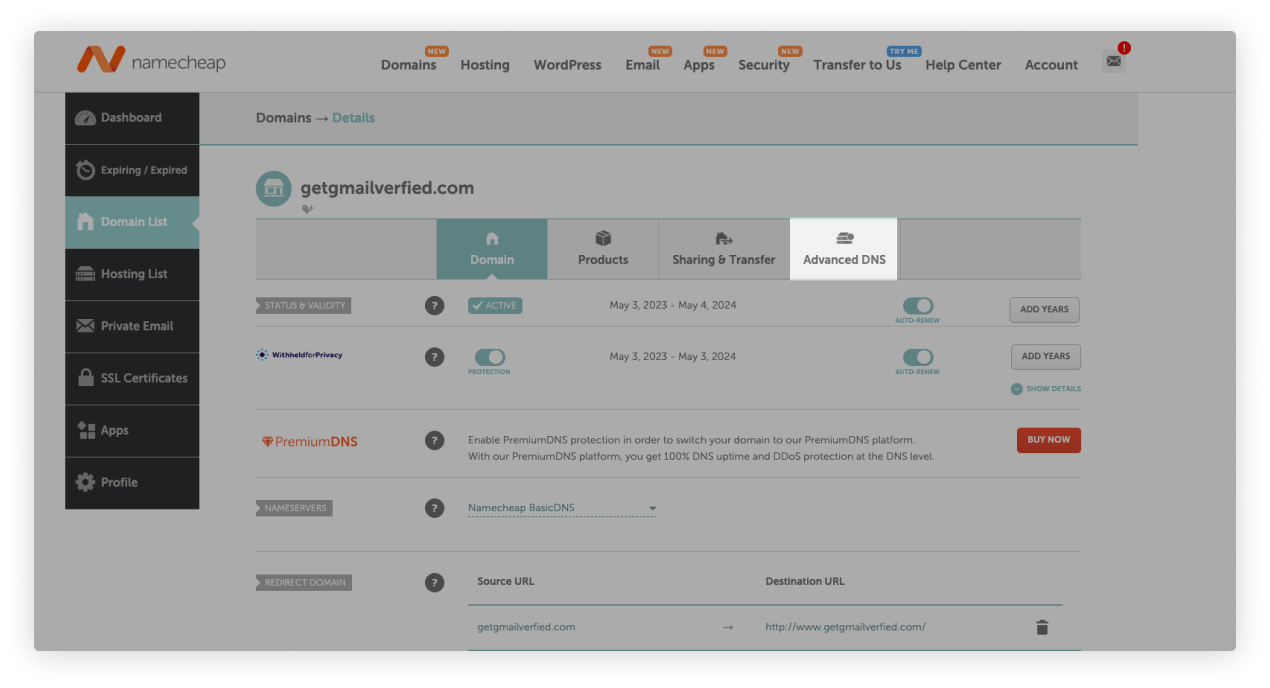Click the Domain List house icon

86,222
